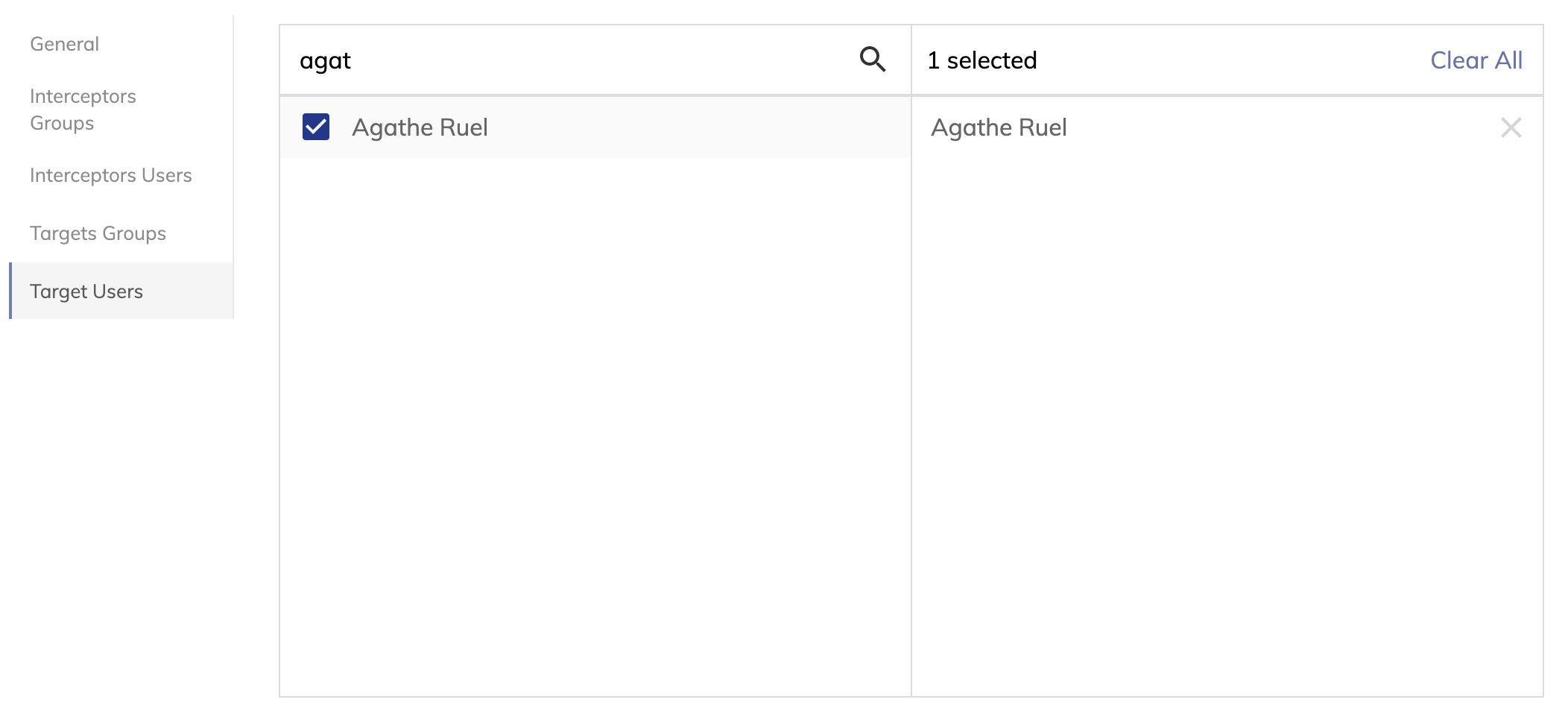This screenshot has height=720, width=1568.
Task: Select Agathe Ruel entry in the selected list
Action: (x=999, y=127)
